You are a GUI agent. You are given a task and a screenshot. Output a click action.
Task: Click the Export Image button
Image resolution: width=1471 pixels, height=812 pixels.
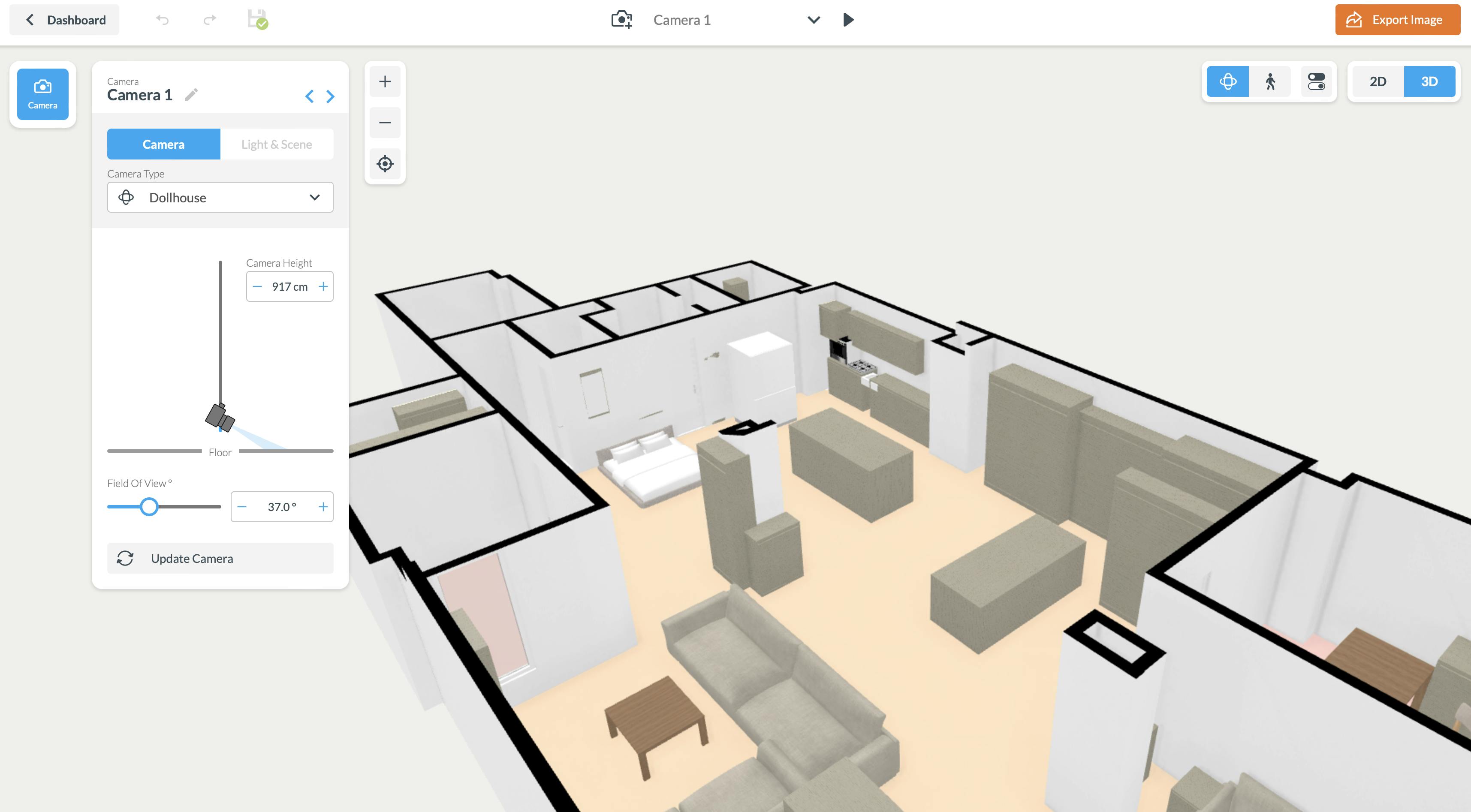coord(1397,20)
